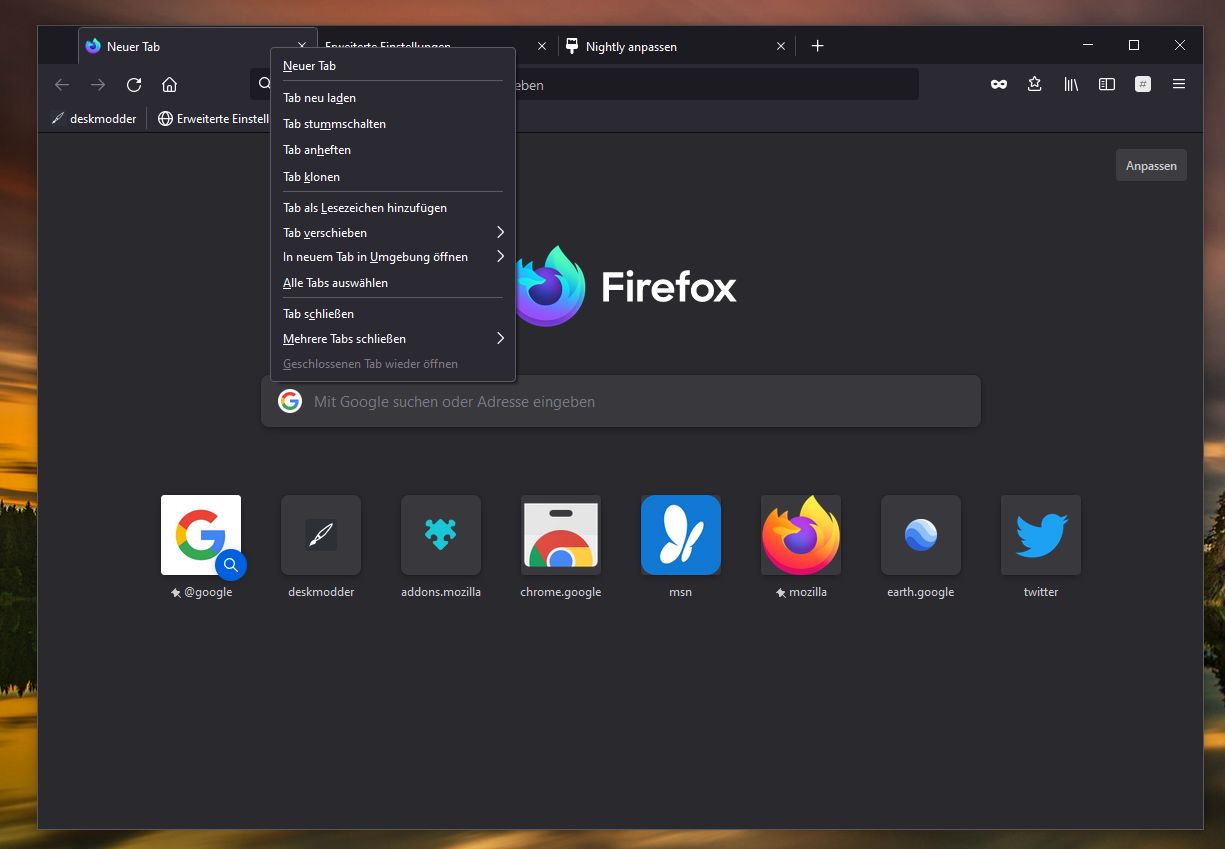The image size is (1225, 849).
Task: Select Tab anheften menu entry
Action: click(x=393, y=150)
